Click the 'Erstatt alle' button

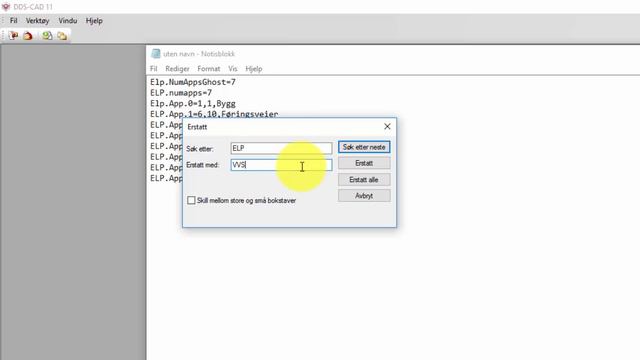point(364,180)
